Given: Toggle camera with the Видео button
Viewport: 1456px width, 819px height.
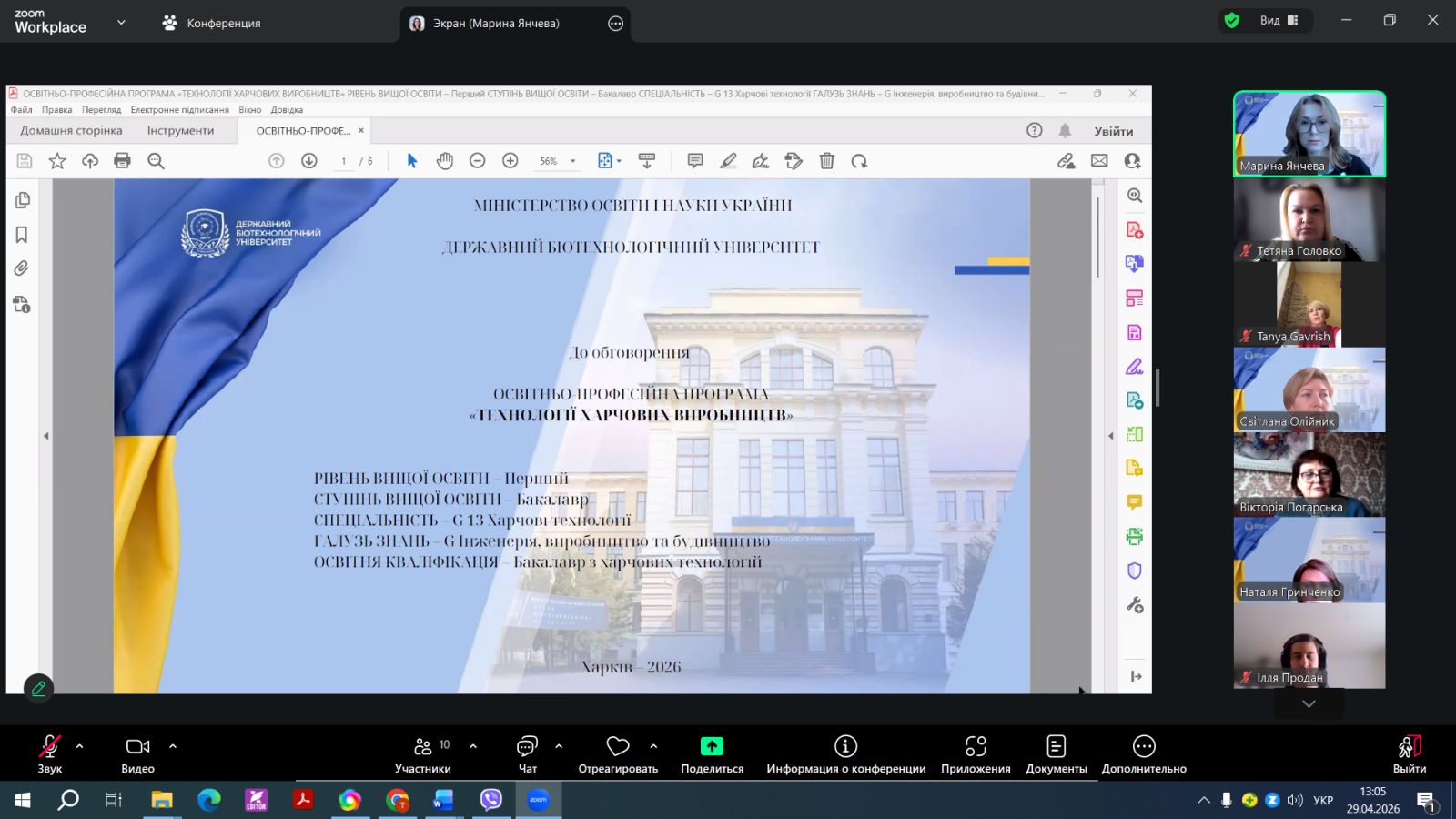Looking at the screenshot, I should (138, 754).
